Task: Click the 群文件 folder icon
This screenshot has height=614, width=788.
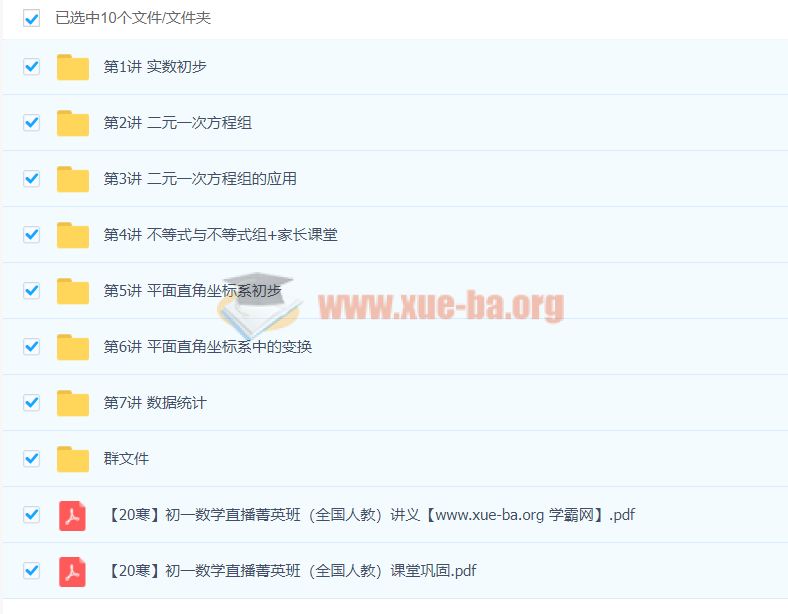Action: point(73,459)
